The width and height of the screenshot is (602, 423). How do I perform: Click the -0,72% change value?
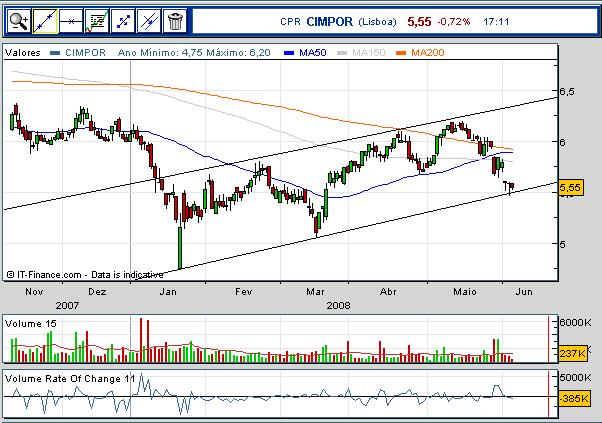point(453,22)
